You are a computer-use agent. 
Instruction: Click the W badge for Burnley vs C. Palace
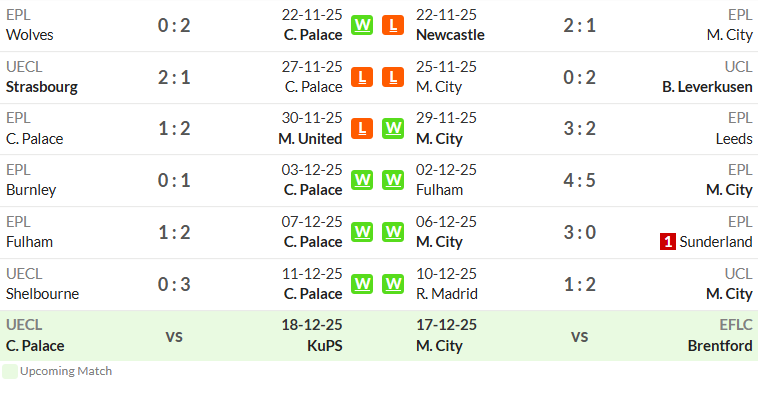362,180
